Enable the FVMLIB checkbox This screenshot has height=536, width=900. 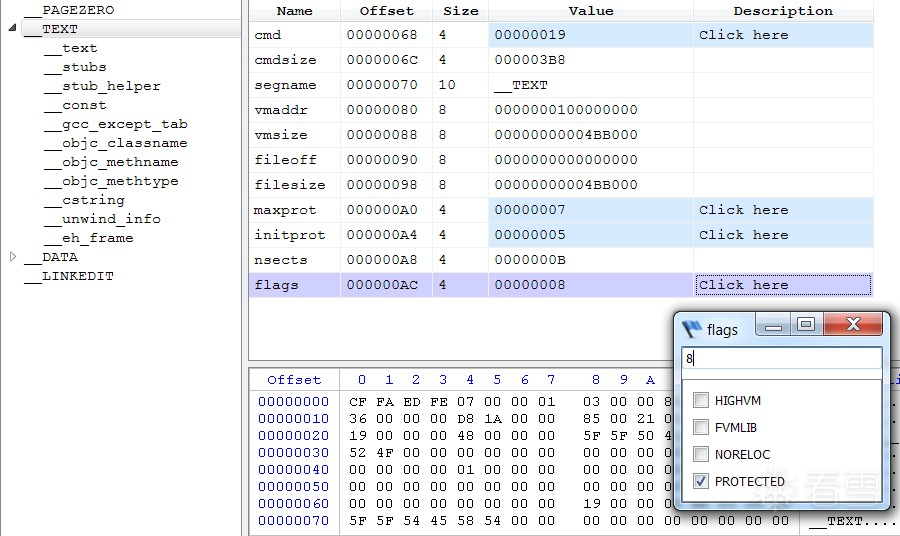point(701,428)
